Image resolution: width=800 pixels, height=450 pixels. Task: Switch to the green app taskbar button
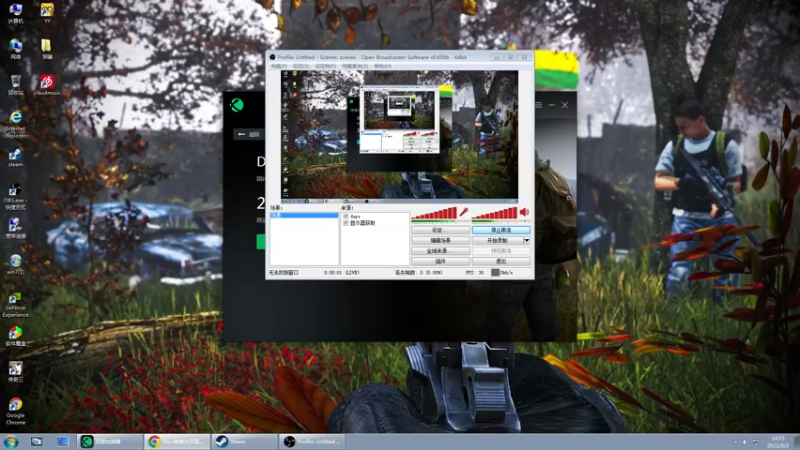click(110, 442)
